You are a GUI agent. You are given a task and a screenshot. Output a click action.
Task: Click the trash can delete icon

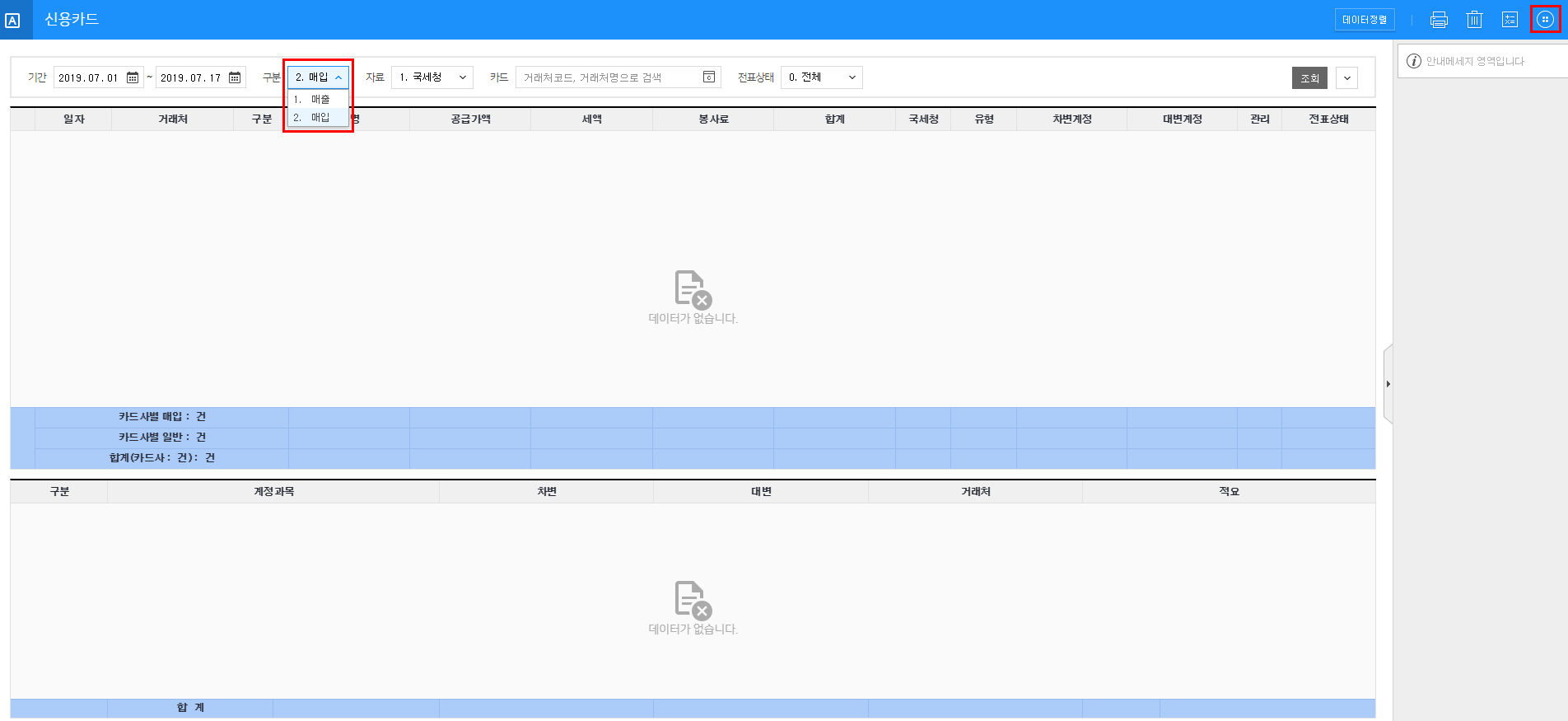click(1474, 20)
